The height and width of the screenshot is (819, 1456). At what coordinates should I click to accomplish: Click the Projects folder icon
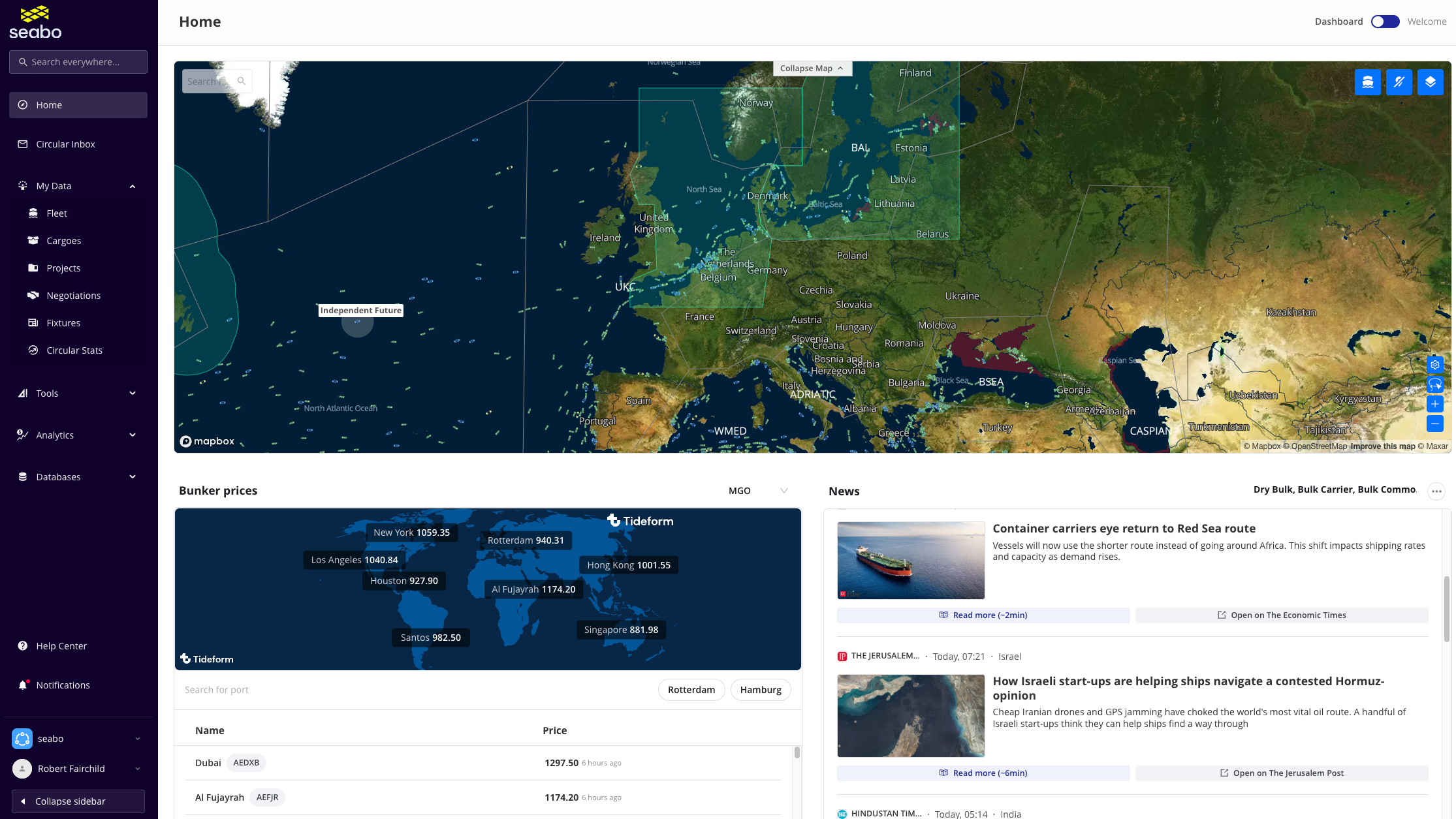(x=33, y=268)
